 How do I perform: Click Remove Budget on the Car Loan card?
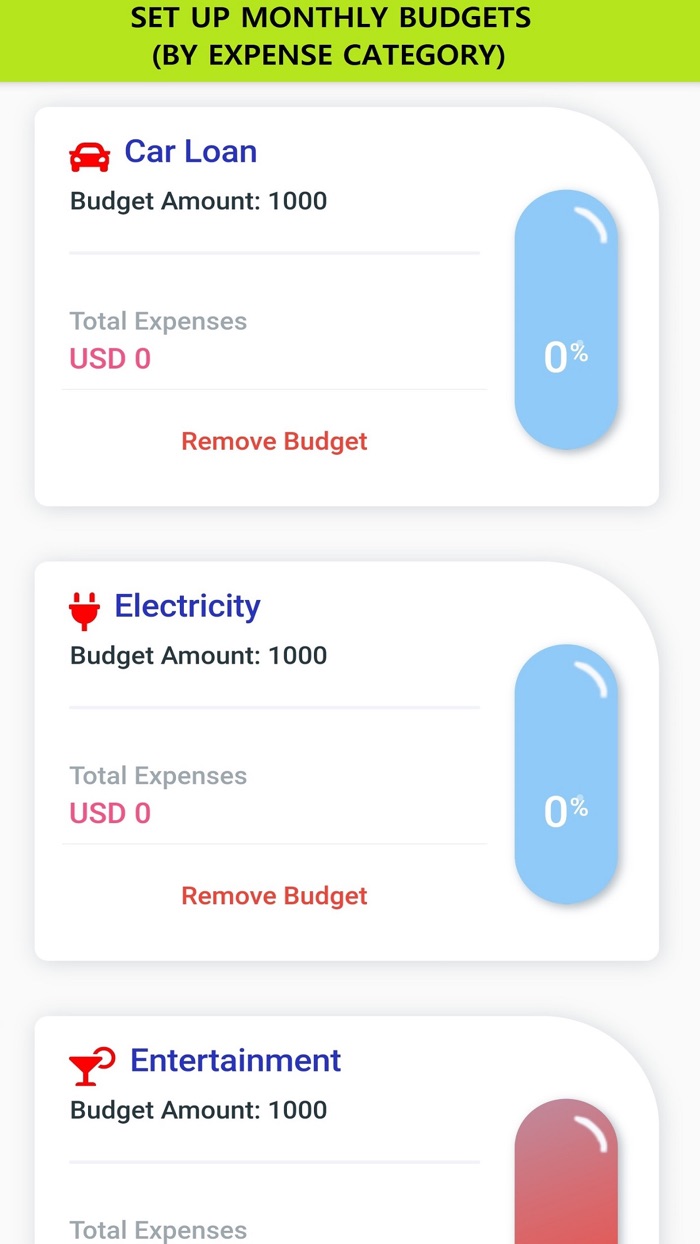[274, 441]
